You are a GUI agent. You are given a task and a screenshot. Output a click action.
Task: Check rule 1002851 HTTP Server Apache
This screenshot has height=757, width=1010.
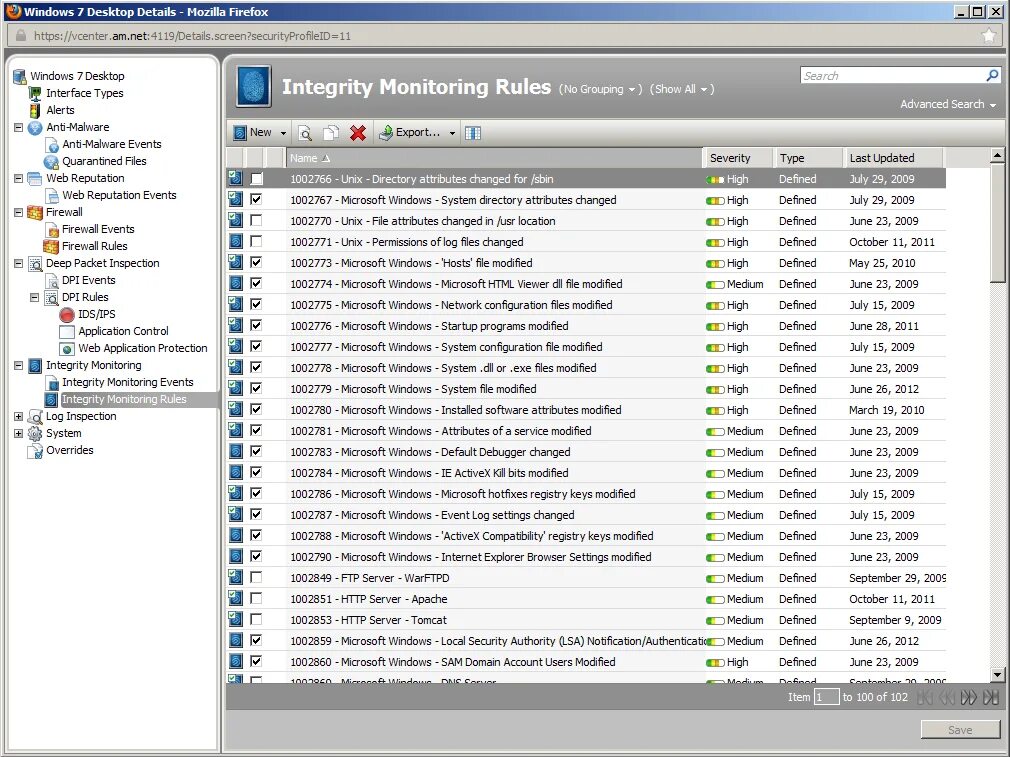pos(256,599)
